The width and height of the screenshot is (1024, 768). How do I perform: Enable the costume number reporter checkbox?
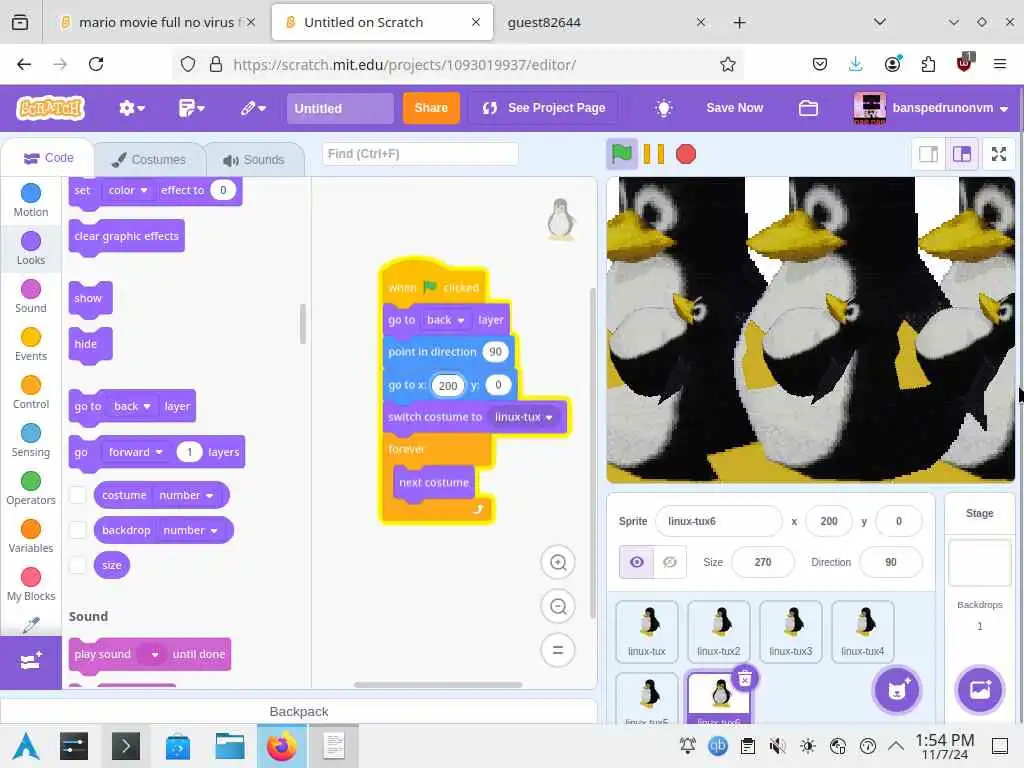(78, 495)
